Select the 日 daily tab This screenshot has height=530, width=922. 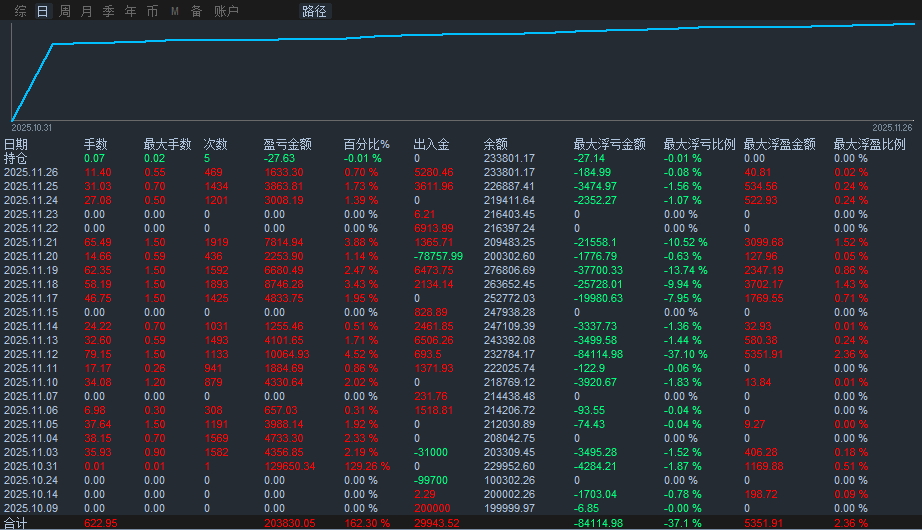pyautogui.click(x=42, y=11)
